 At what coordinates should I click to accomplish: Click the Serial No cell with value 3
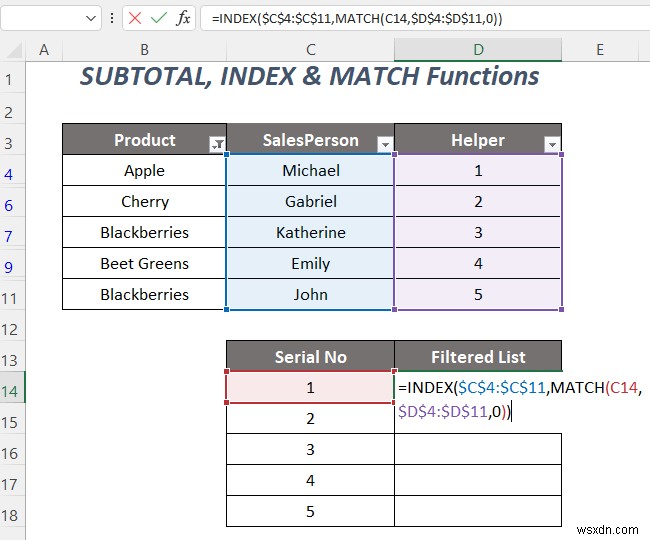(310, 449)
